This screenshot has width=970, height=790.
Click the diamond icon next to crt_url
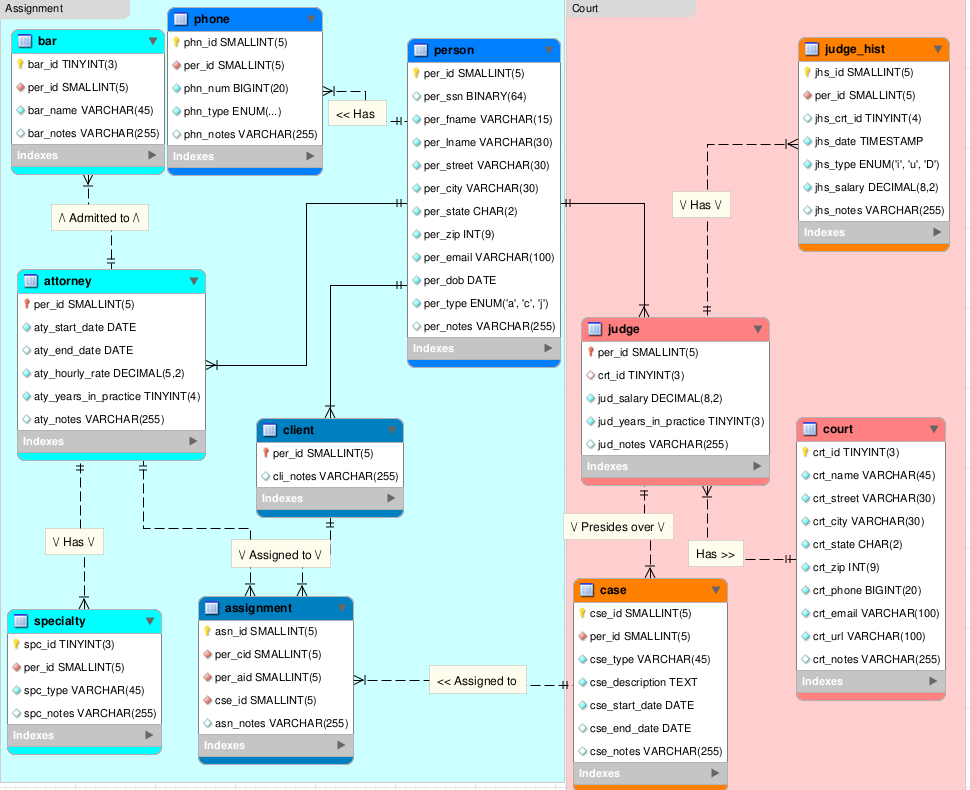point(806,637)
